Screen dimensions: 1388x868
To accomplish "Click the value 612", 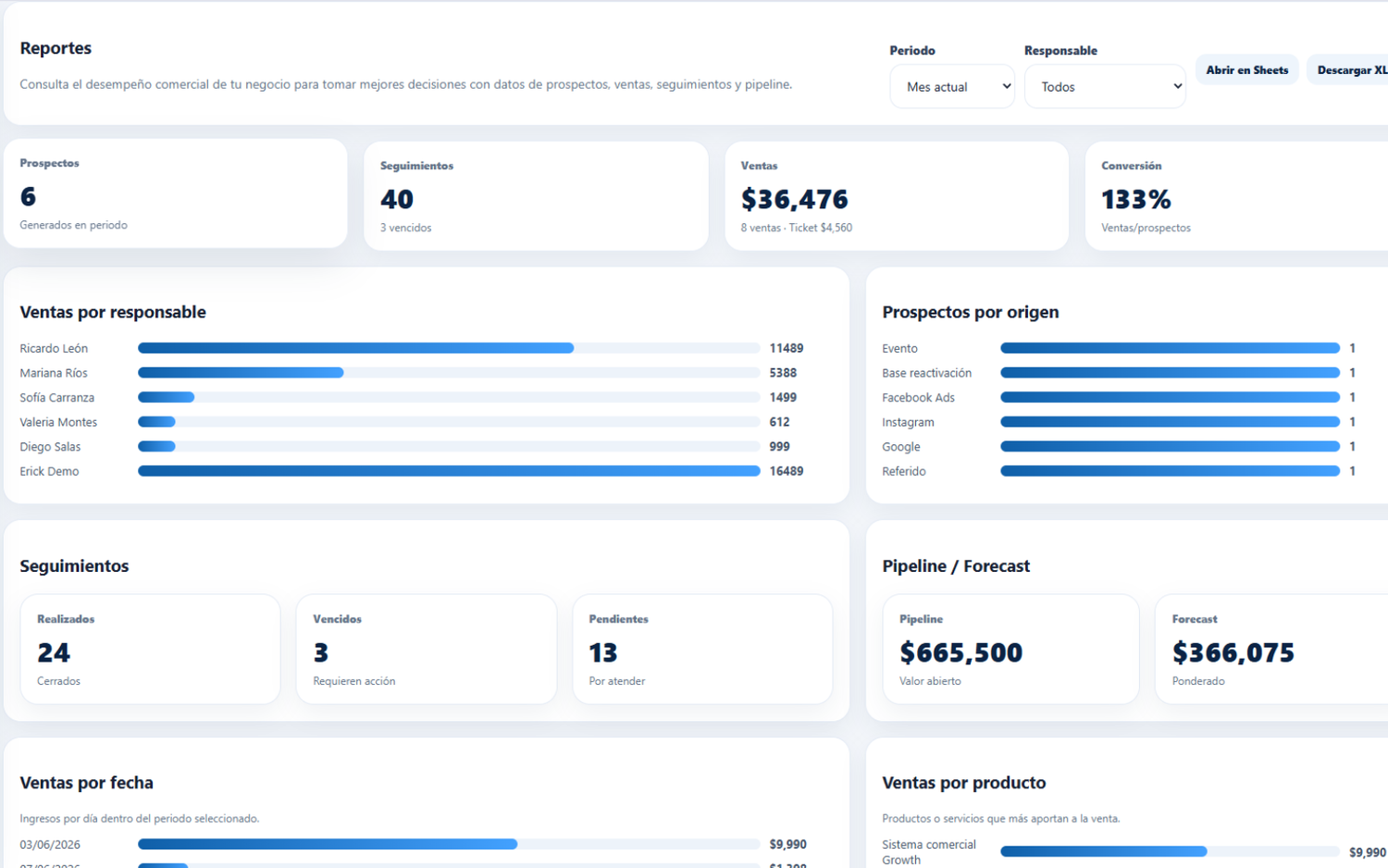I will pos(780,422).
